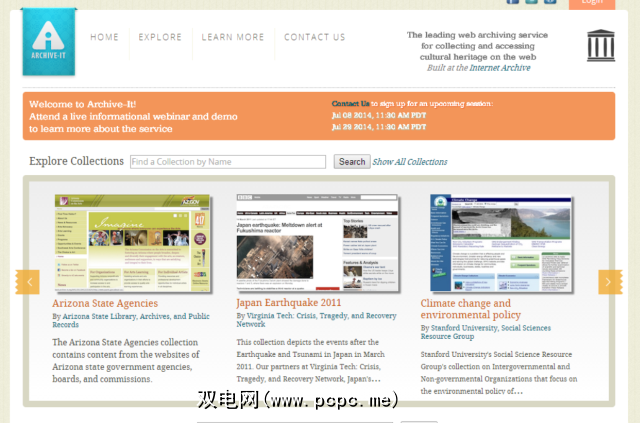Open the Climate change collection thumbnail

point(501,243)
